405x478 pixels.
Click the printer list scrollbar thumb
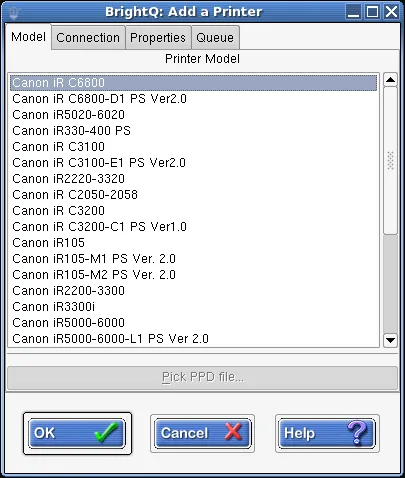pyautogui.click(x=390, y=160)
